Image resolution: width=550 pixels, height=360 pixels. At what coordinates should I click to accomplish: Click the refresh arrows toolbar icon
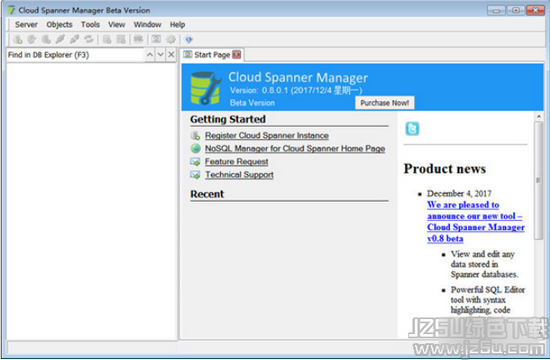click(89, 39)
